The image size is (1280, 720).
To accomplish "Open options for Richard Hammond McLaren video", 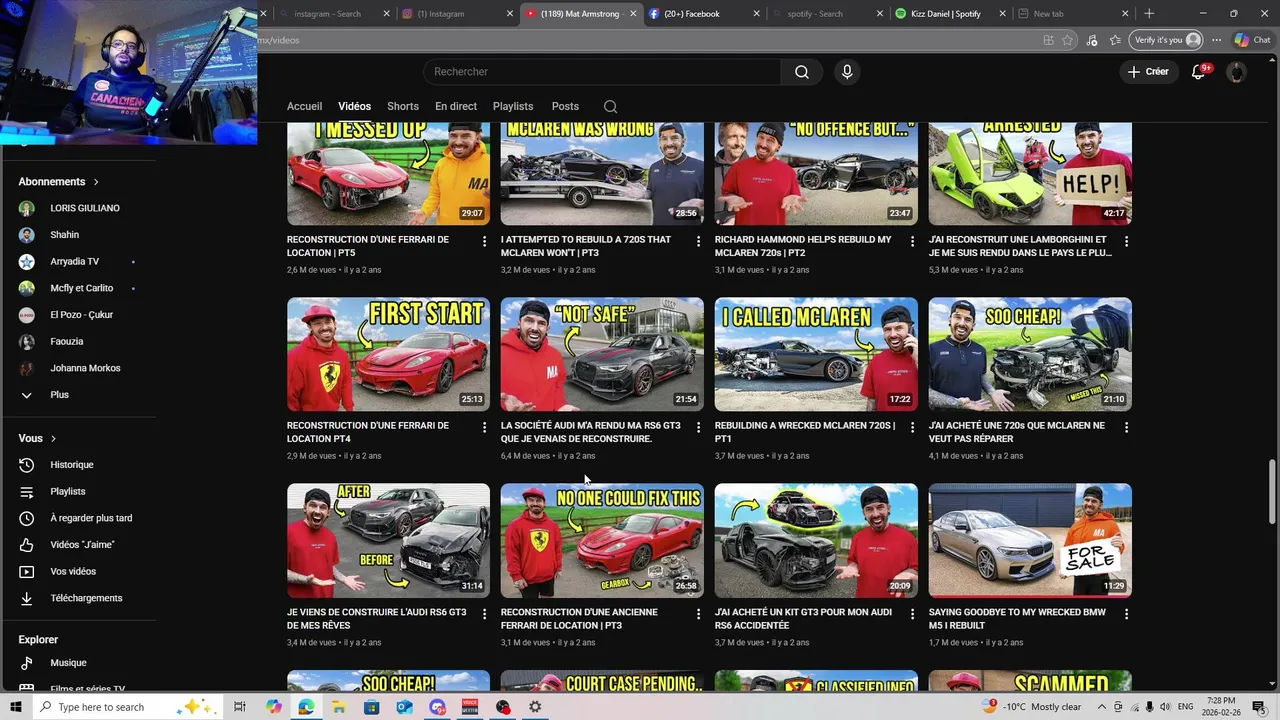I will tap(912, 241).
